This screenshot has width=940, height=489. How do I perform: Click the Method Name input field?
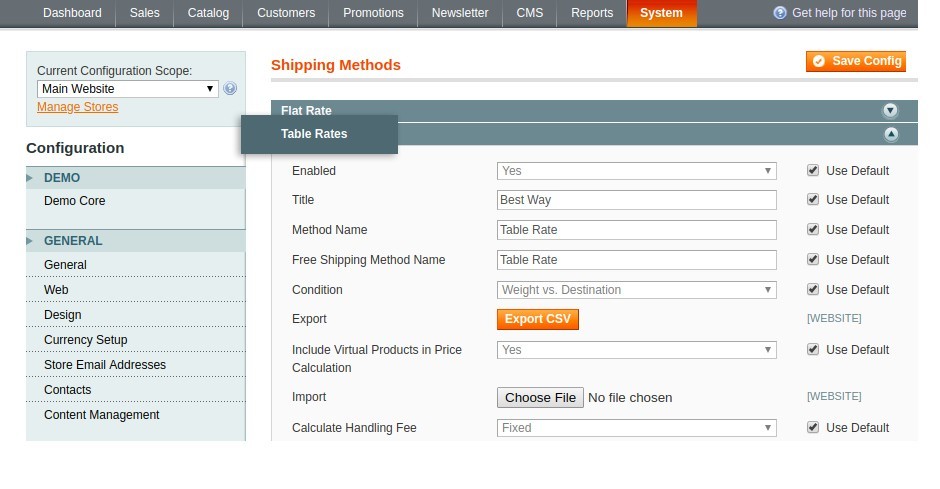coord(637,230)
